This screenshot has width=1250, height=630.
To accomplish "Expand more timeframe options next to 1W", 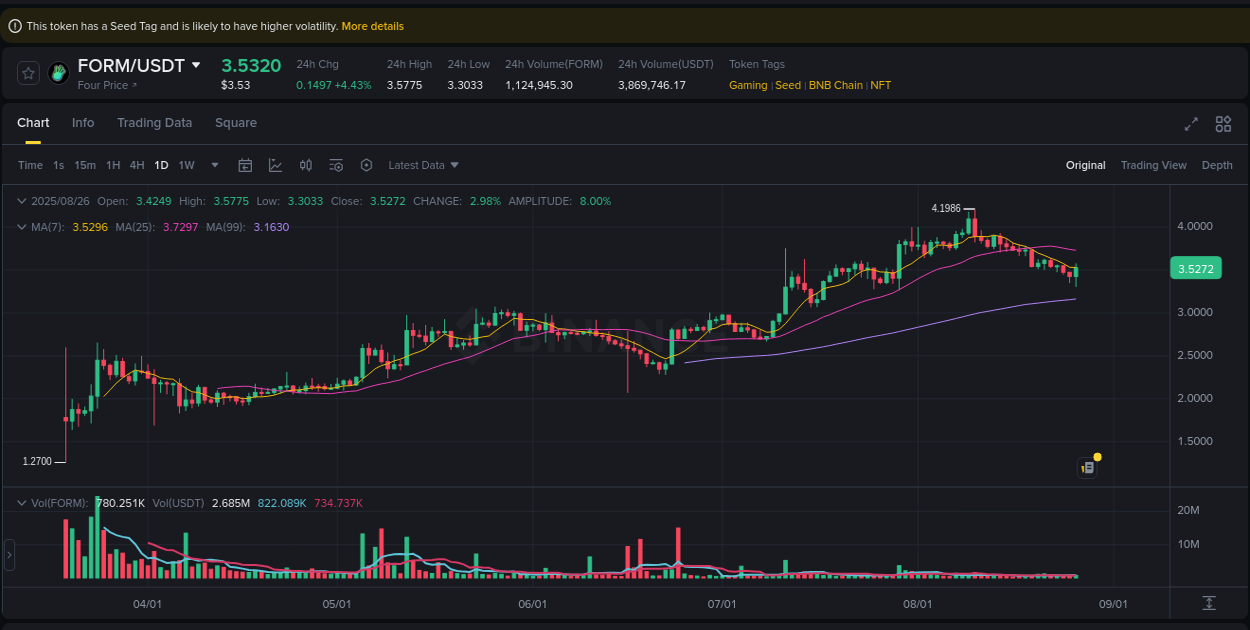I will point(213,165).
